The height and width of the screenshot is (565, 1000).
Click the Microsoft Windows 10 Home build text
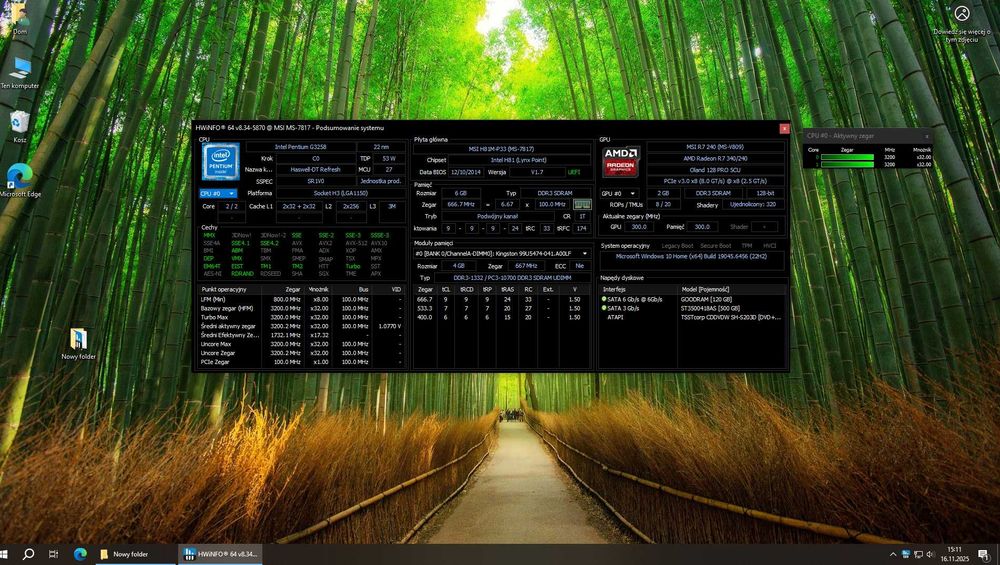pyautogui.click(x=691, y=256)
